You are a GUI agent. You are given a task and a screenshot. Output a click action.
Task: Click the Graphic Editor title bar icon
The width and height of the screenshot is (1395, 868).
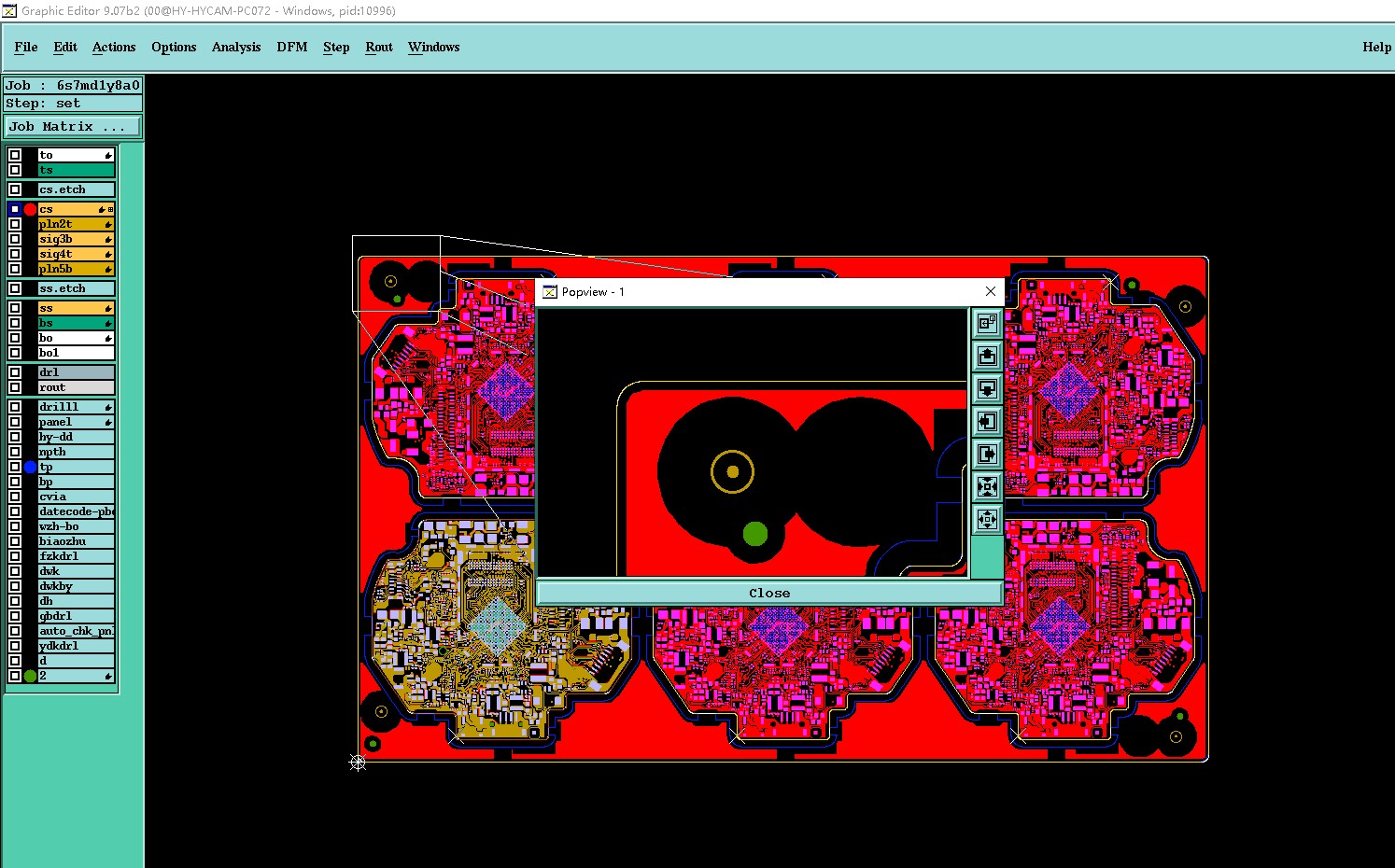point(9,10)
